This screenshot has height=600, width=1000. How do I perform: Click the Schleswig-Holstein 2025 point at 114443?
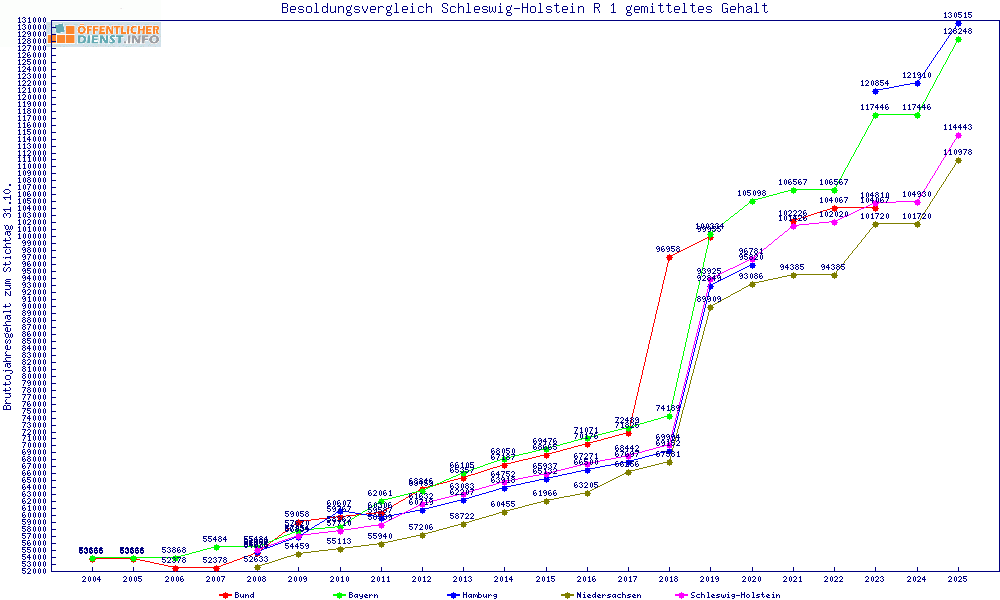point(959,136)
